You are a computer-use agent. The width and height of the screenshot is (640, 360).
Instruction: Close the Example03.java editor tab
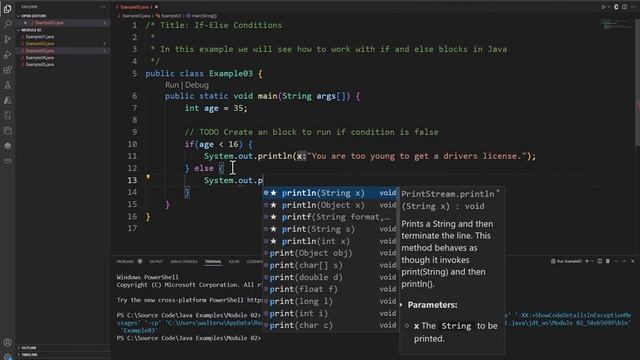pyautogui.click(x=156, y=7)
